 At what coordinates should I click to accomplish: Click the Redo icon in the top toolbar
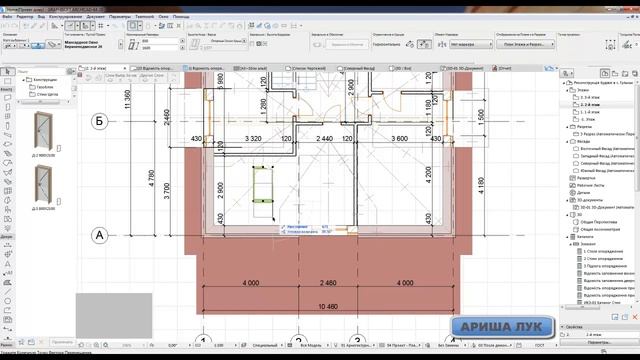[x=15, y=26]
